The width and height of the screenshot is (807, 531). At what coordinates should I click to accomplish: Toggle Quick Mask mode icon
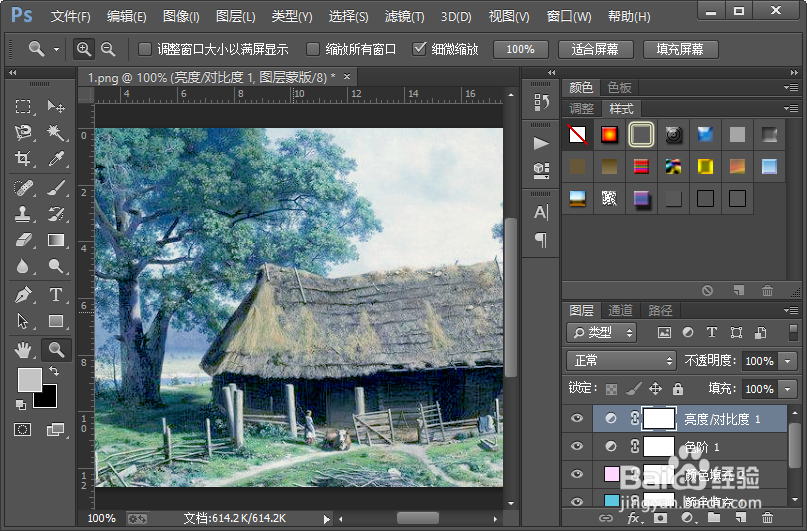(x=23, y=430)
